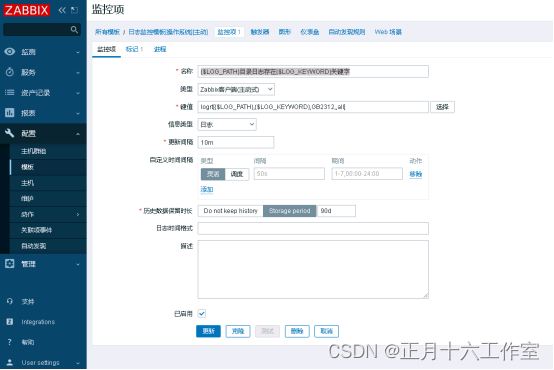This screenshot has width=554, height=370.
Task: Click the 名称 input field
Action: pyautogui.click(x=313, y=71)
